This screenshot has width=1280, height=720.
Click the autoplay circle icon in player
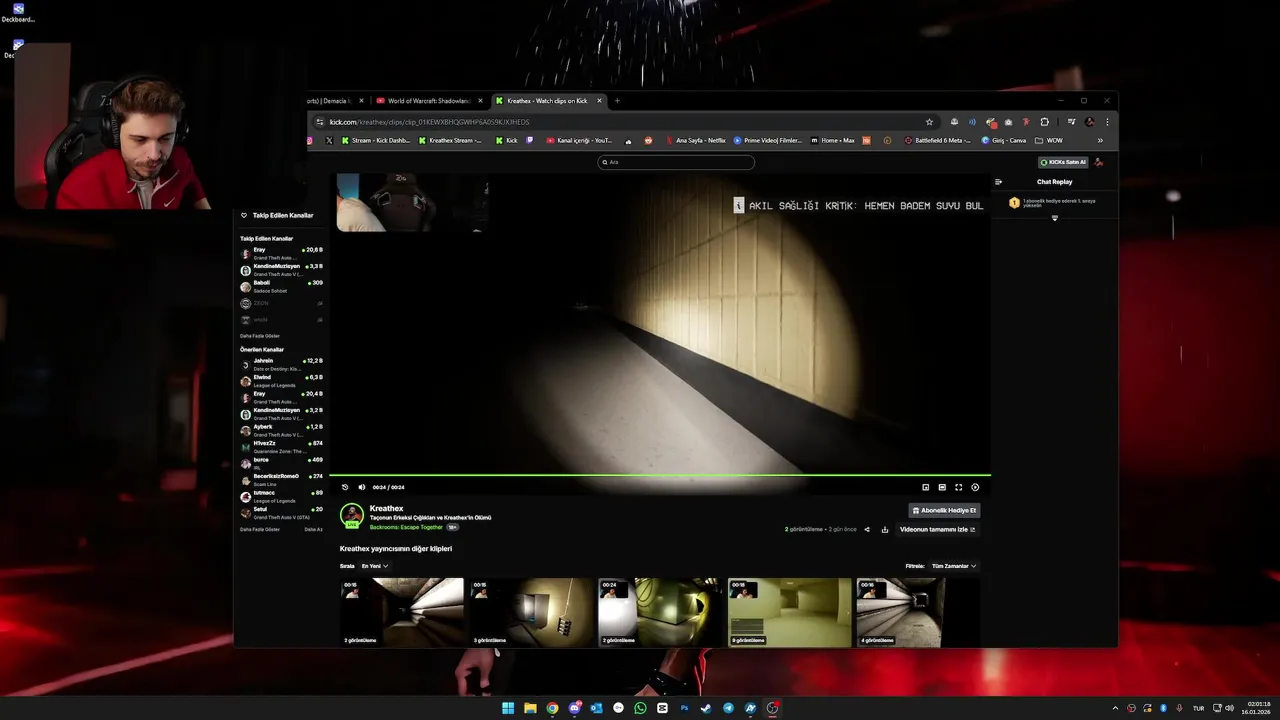pos(975,487)
